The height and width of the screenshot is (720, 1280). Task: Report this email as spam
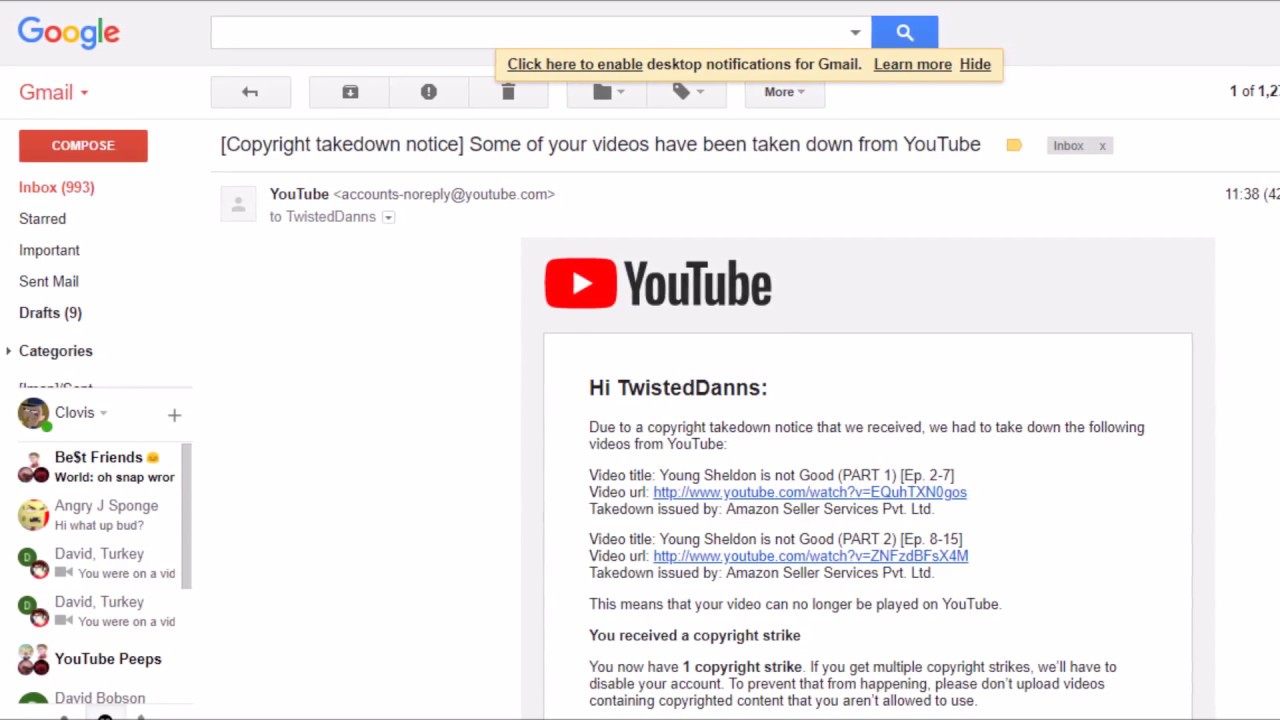point(429,92)
